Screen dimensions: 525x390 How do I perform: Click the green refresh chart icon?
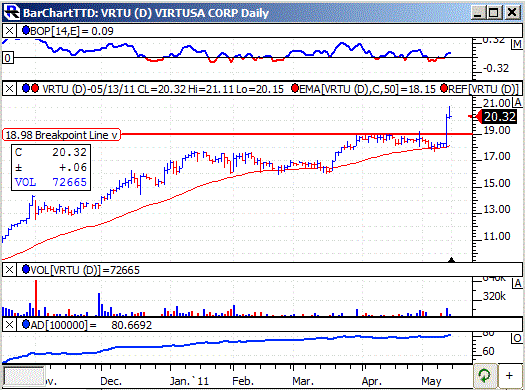tap(484, 376)
